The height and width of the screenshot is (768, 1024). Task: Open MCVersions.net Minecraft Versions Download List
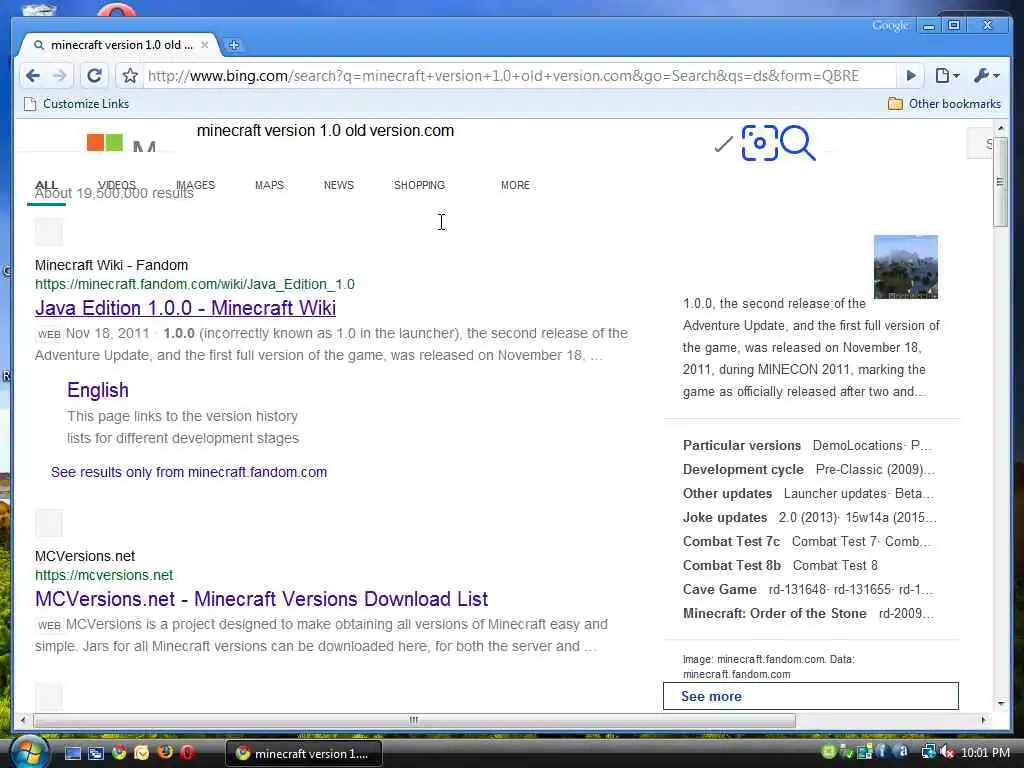[x=261, y=599]
